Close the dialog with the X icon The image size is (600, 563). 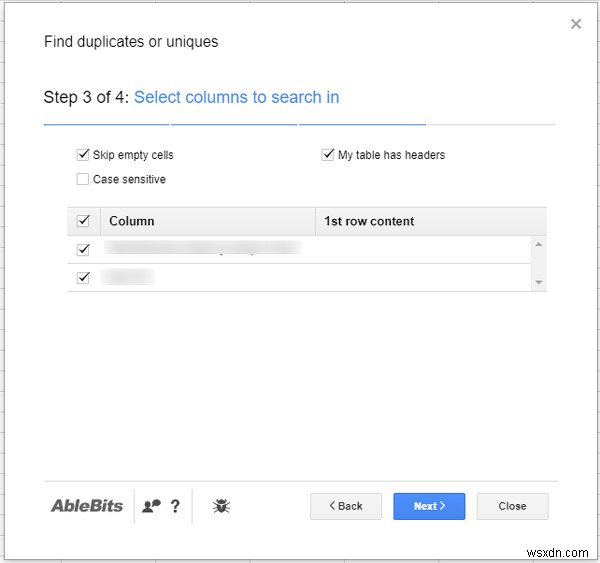(576, 24)
